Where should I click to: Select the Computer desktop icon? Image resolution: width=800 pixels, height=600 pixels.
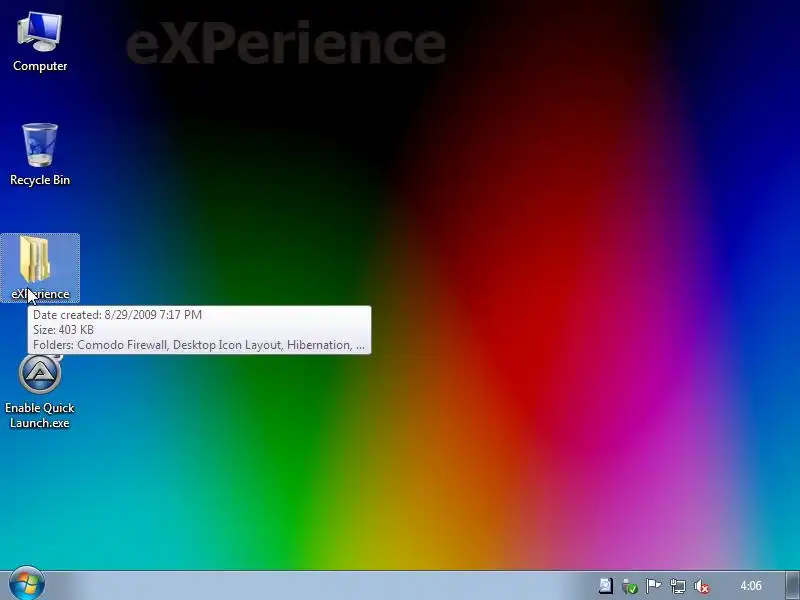pyautogui.click(x=40, y=42)
